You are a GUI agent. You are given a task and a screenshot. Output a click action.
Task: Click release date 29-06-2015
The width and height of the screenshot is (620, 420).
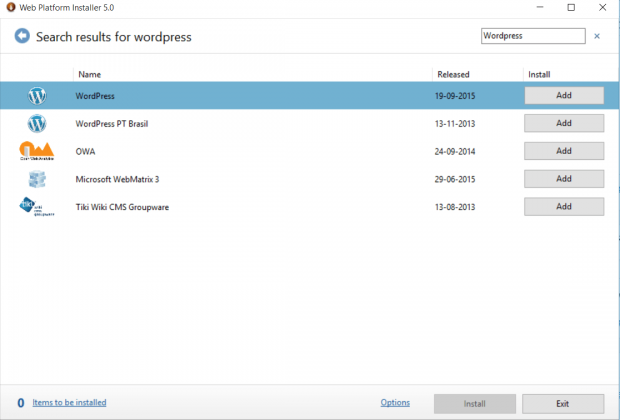(x=455, y=180)
